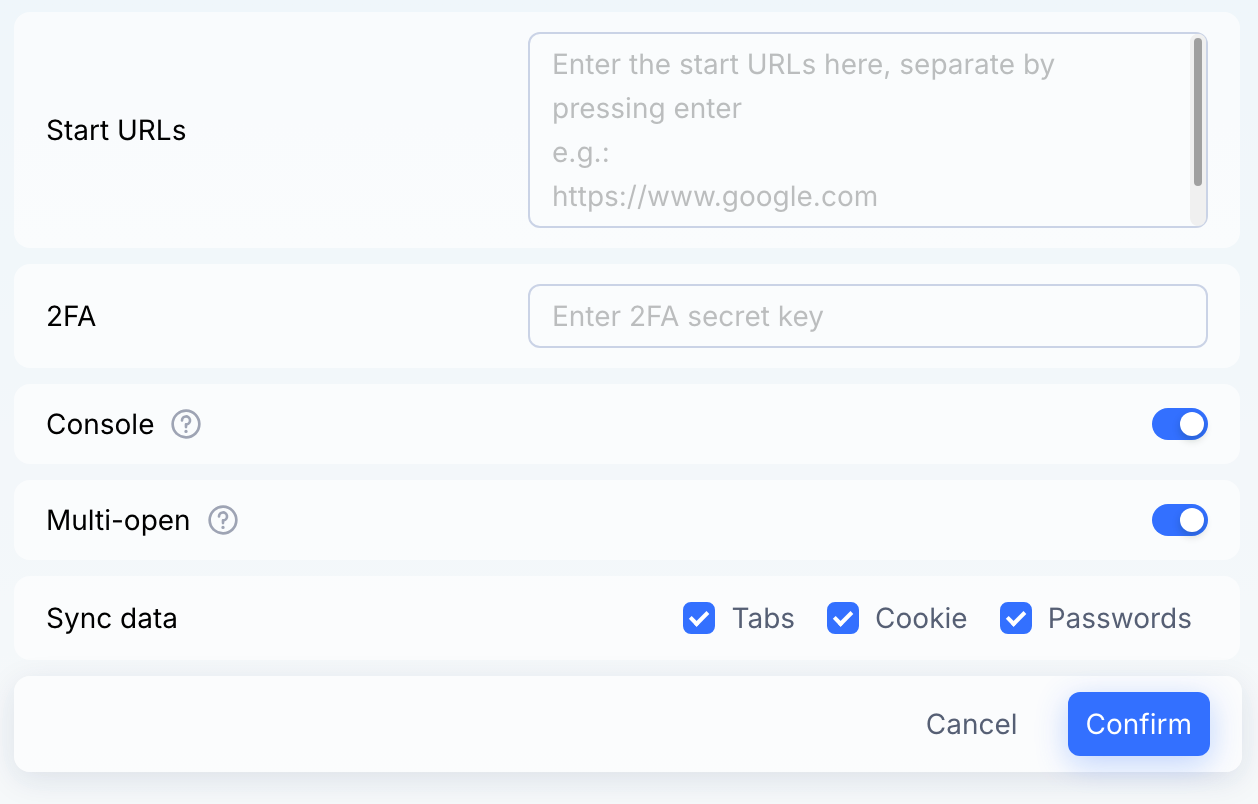Screen dimensions: 1258x804
Task: Click the Multi-open setting label
Action: (x=118, y=521)
